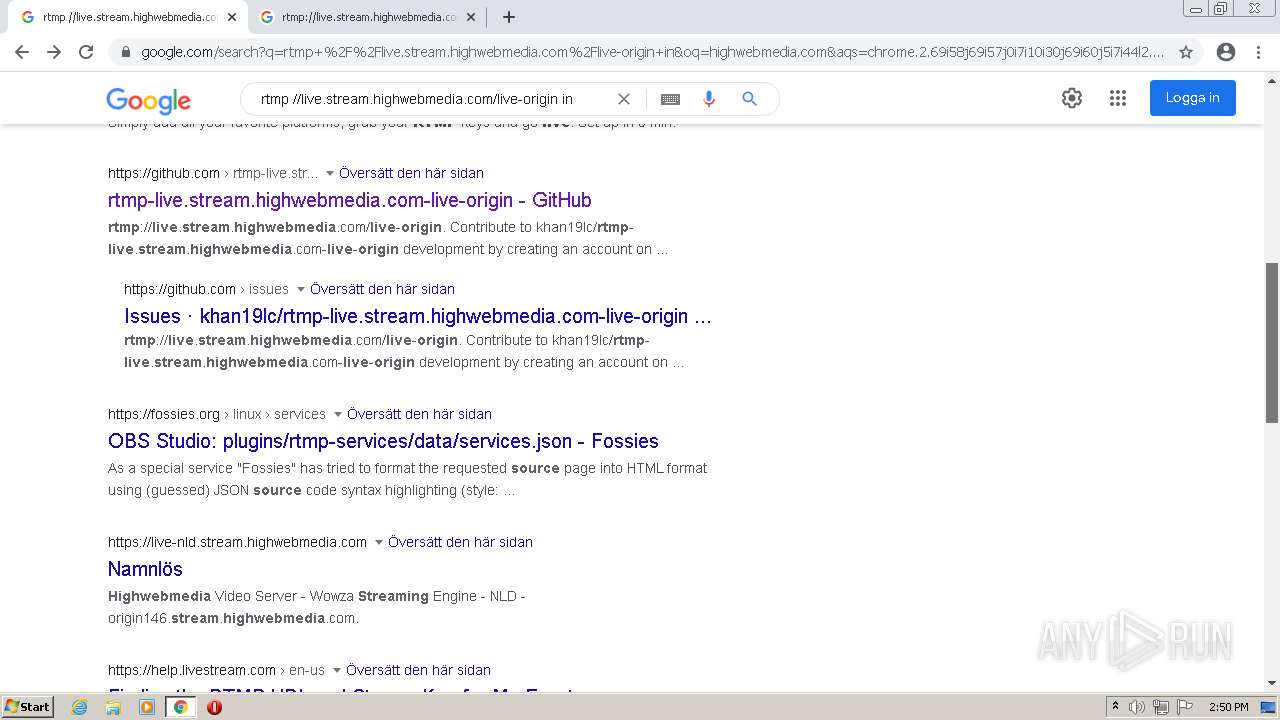Expand options for github.com rtmp-live result
The width and height of the screenshot is (1280, 720).
330,174
